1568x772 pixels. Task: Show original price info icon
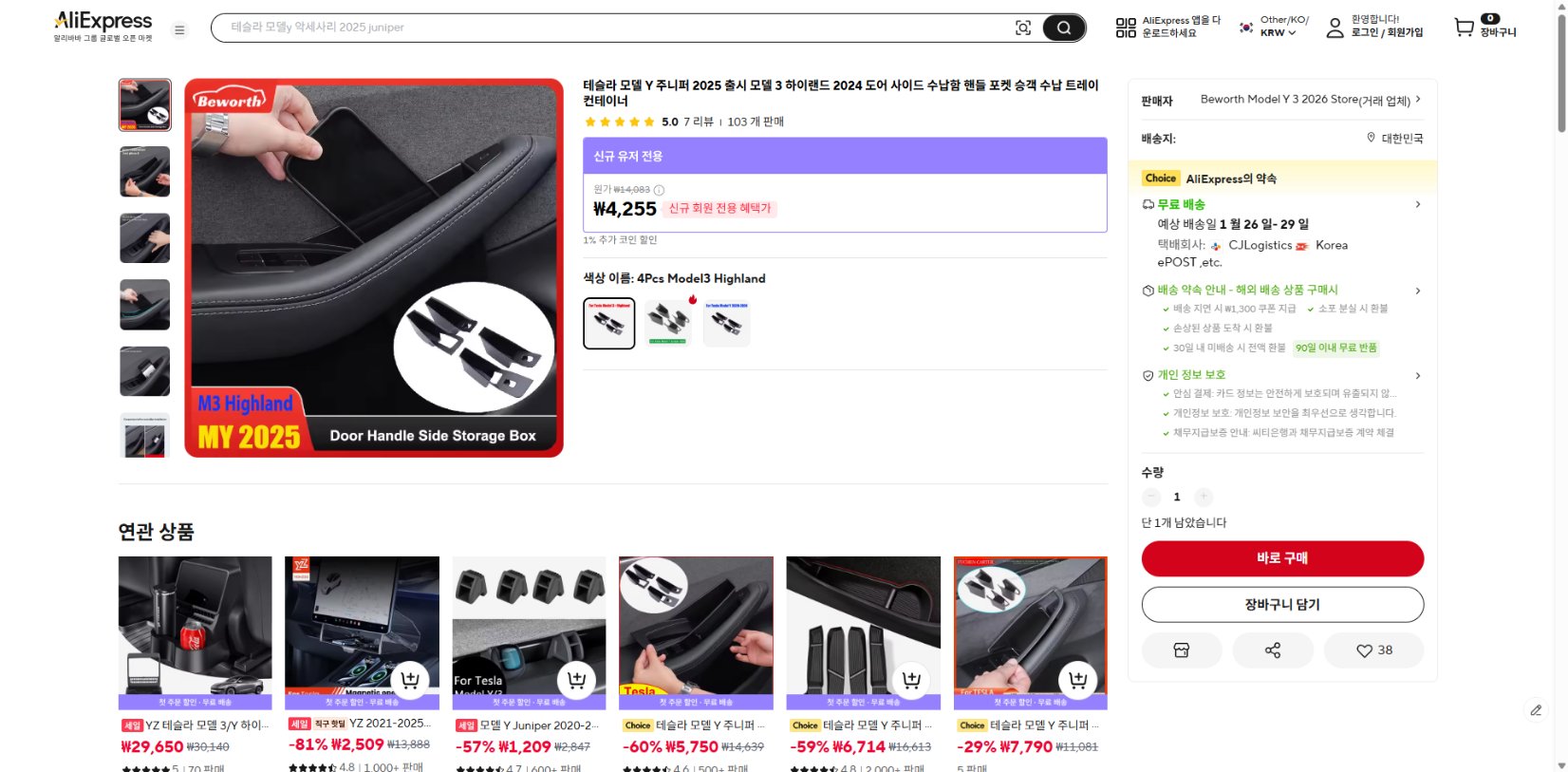coord(659,190)
